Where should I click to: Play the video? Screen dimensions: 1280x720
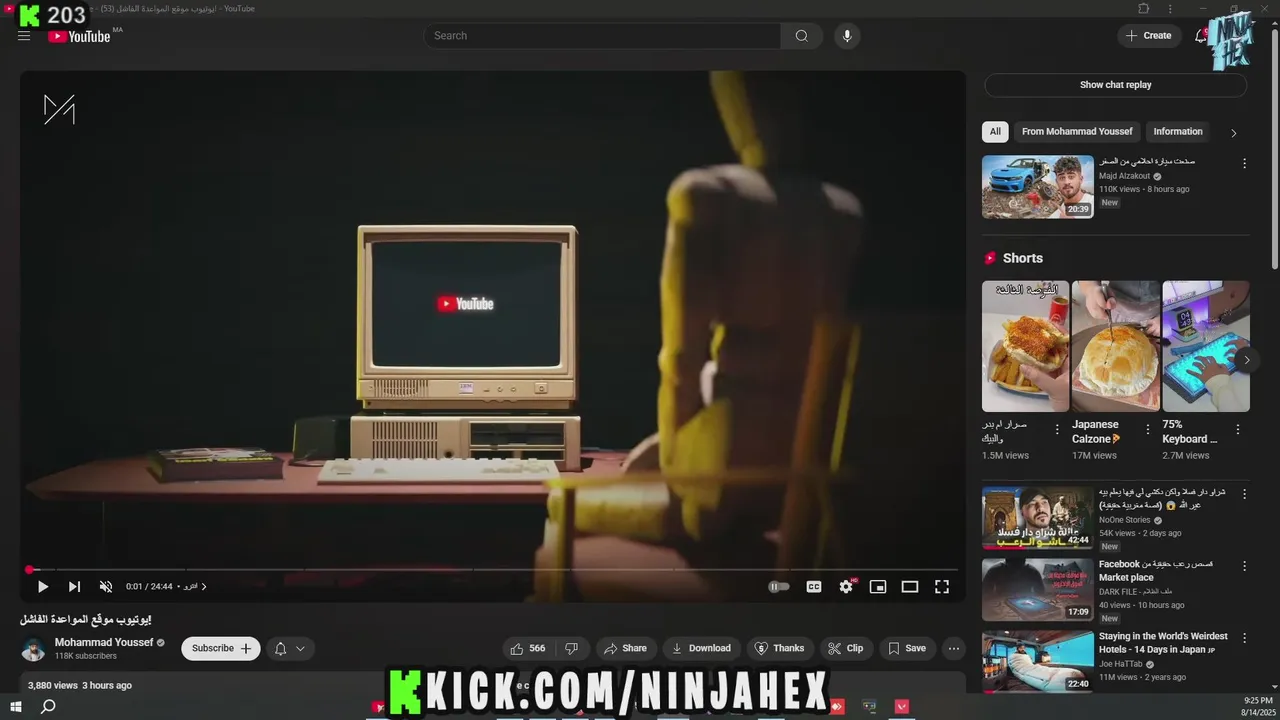coord(42,587)
